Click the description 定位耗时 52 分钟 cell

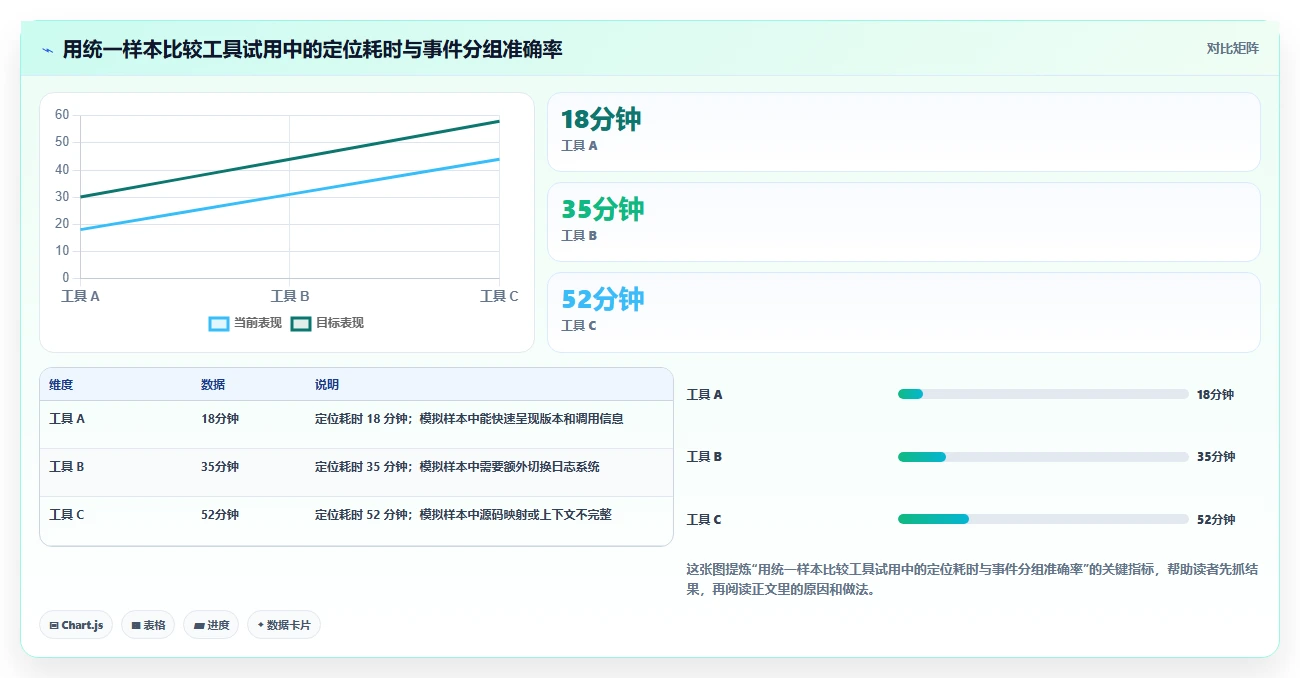pos(463,515)
